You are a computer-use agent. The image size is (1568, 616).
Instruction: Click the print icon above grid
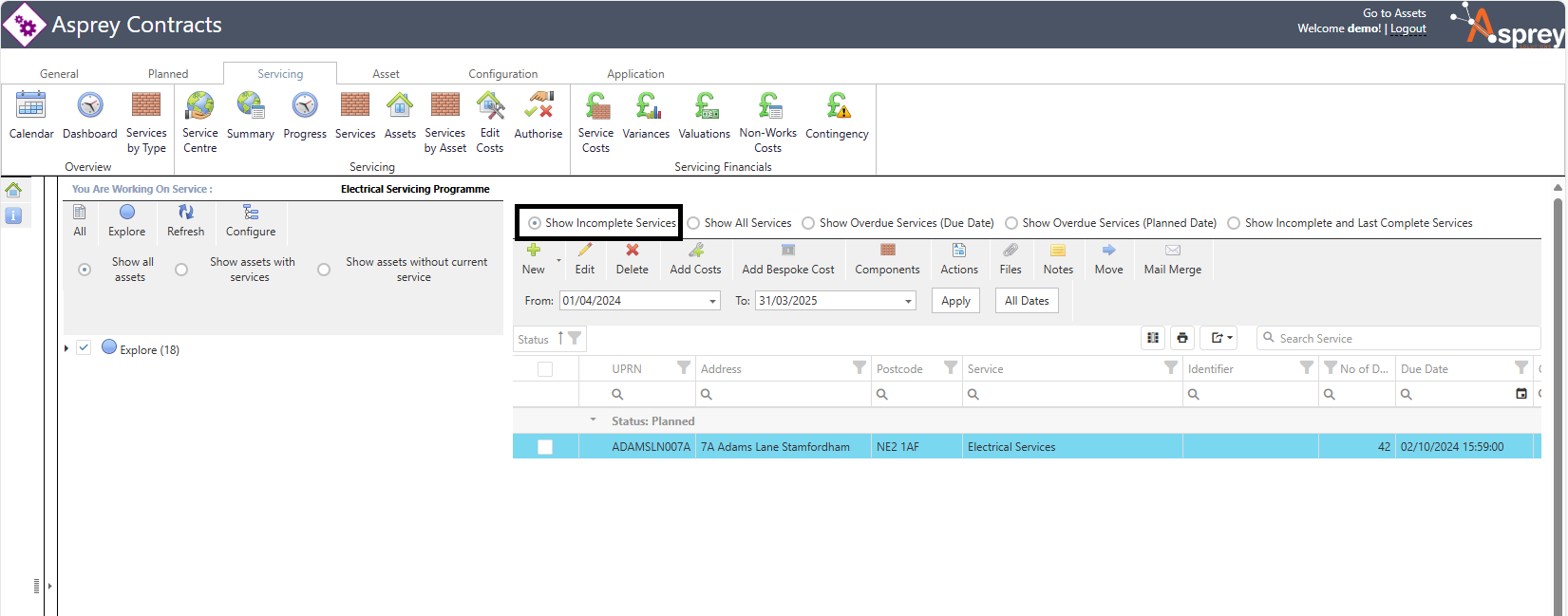[1182, 338]
